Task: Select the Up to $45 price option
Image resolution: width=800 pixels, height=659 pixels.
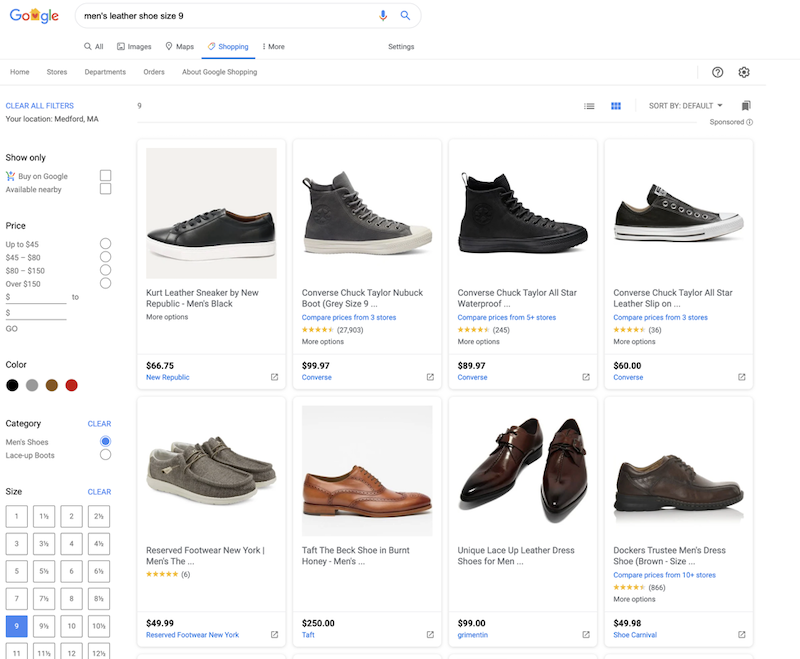Action: 105,244
